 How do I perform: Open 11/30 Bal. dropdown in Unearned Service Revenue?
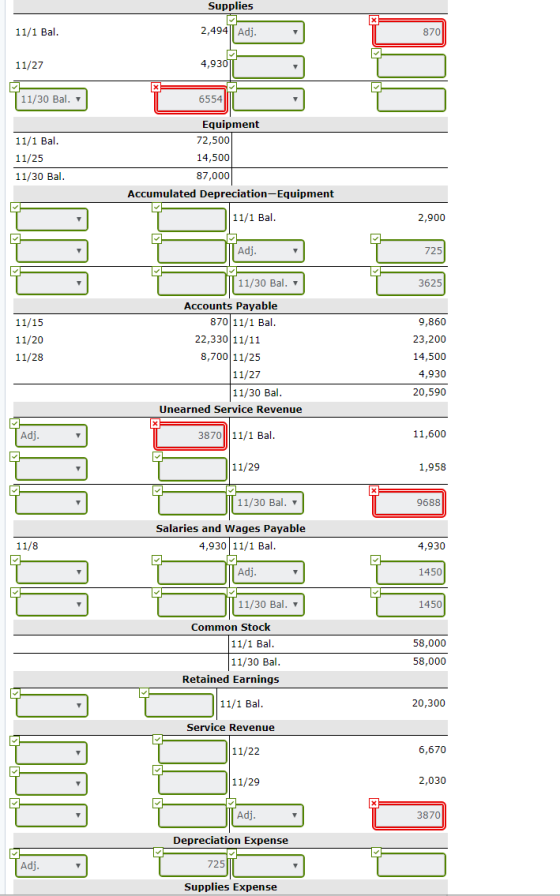(x=268, y=503)
